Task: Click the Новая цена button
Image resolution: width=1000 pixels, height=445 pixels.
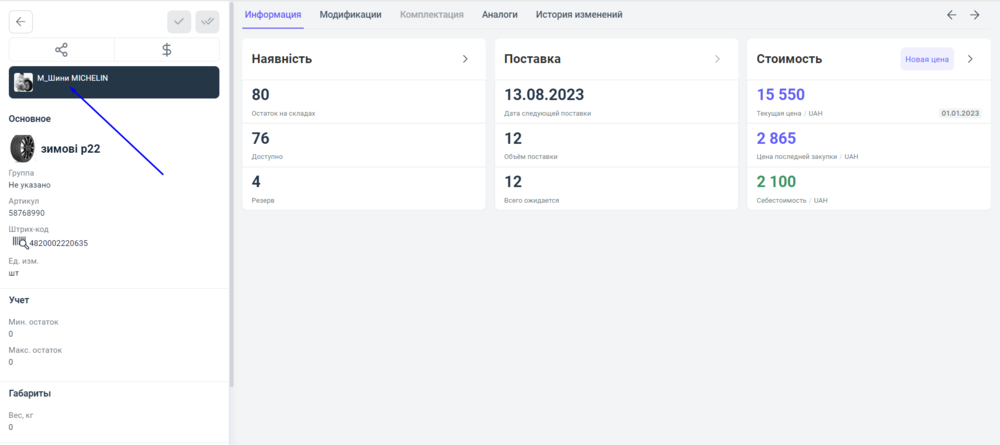Action: pyautogui.click(x=927, y=59)
